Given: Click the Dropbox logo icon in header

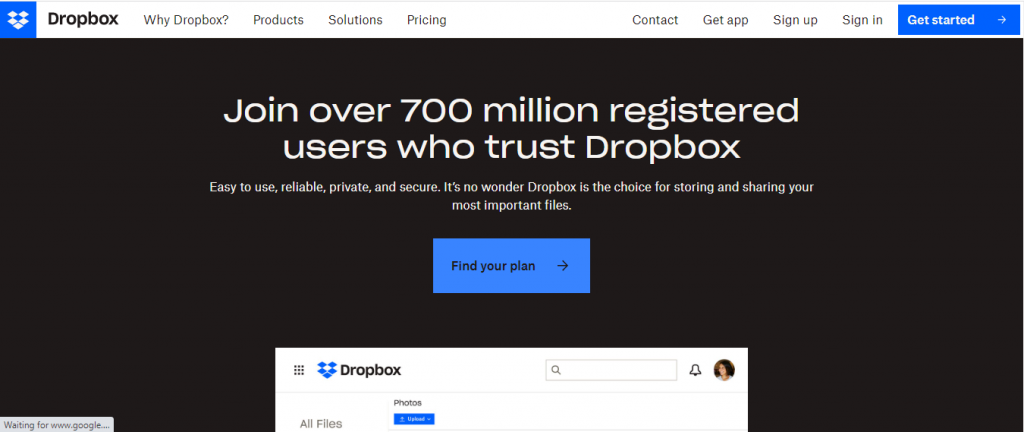Looking at the screenshot, I should click(x=18, y=20).
